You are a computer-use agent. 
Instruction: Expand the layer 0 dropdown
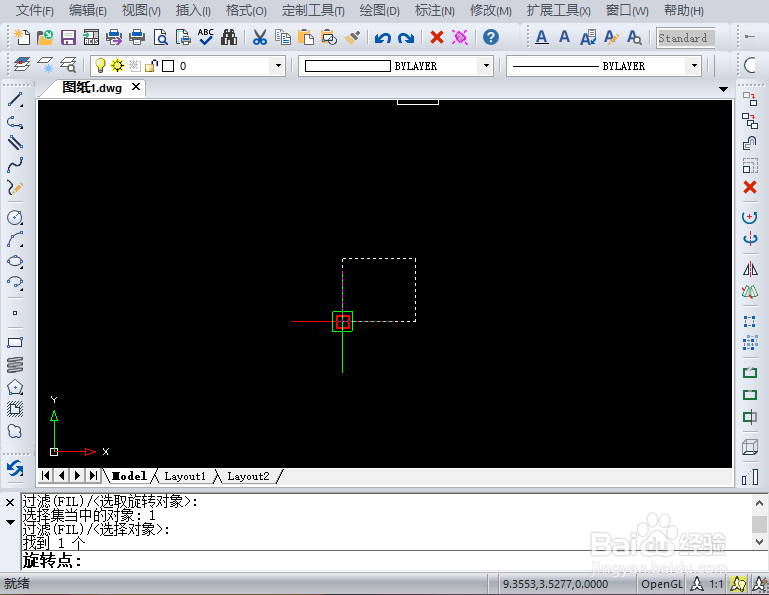pos(278,65)
